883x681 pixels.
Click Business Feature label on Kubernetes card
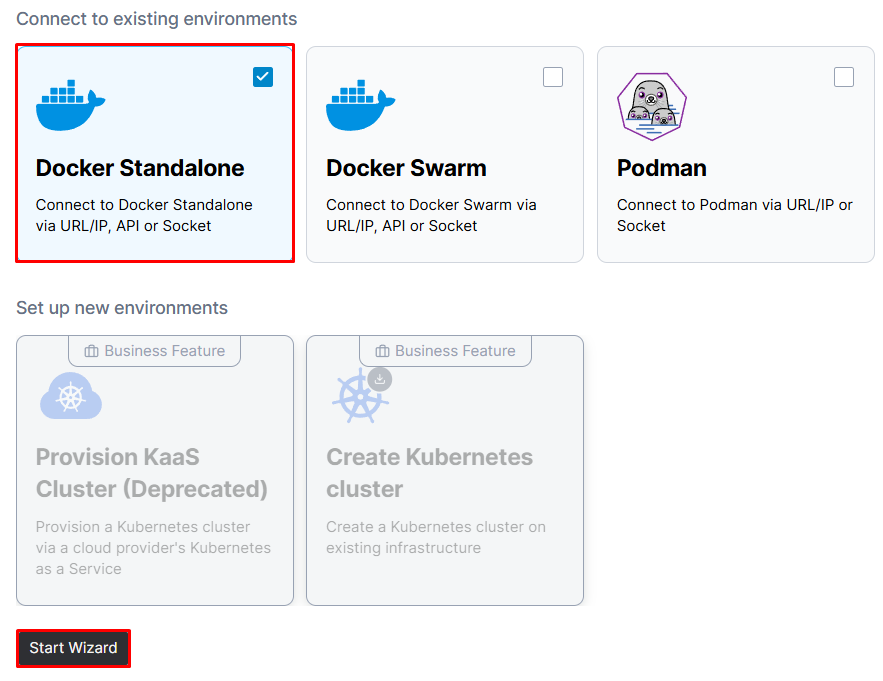(x=455, y=351)
